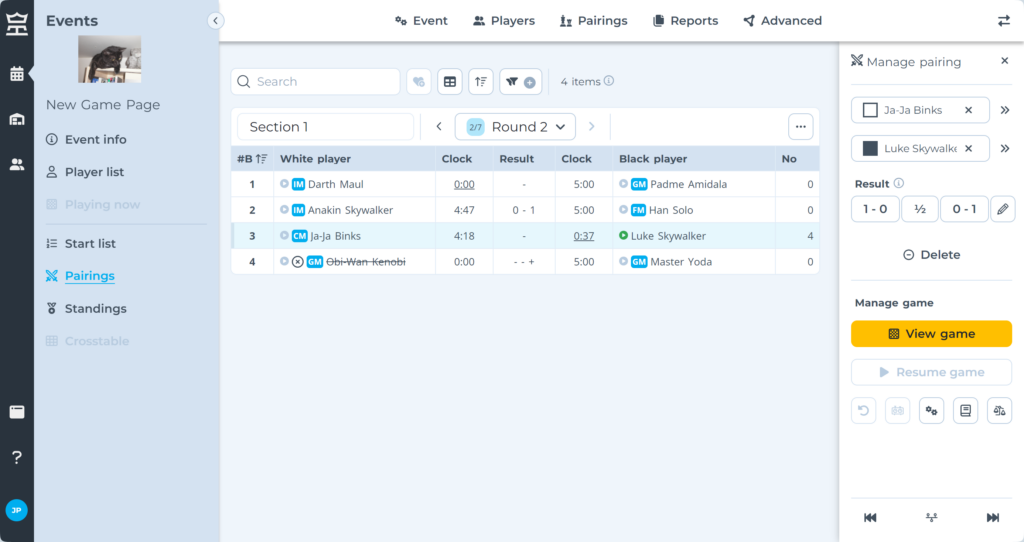
Task: Sort by the #B board column
Action: pos(252,159)
